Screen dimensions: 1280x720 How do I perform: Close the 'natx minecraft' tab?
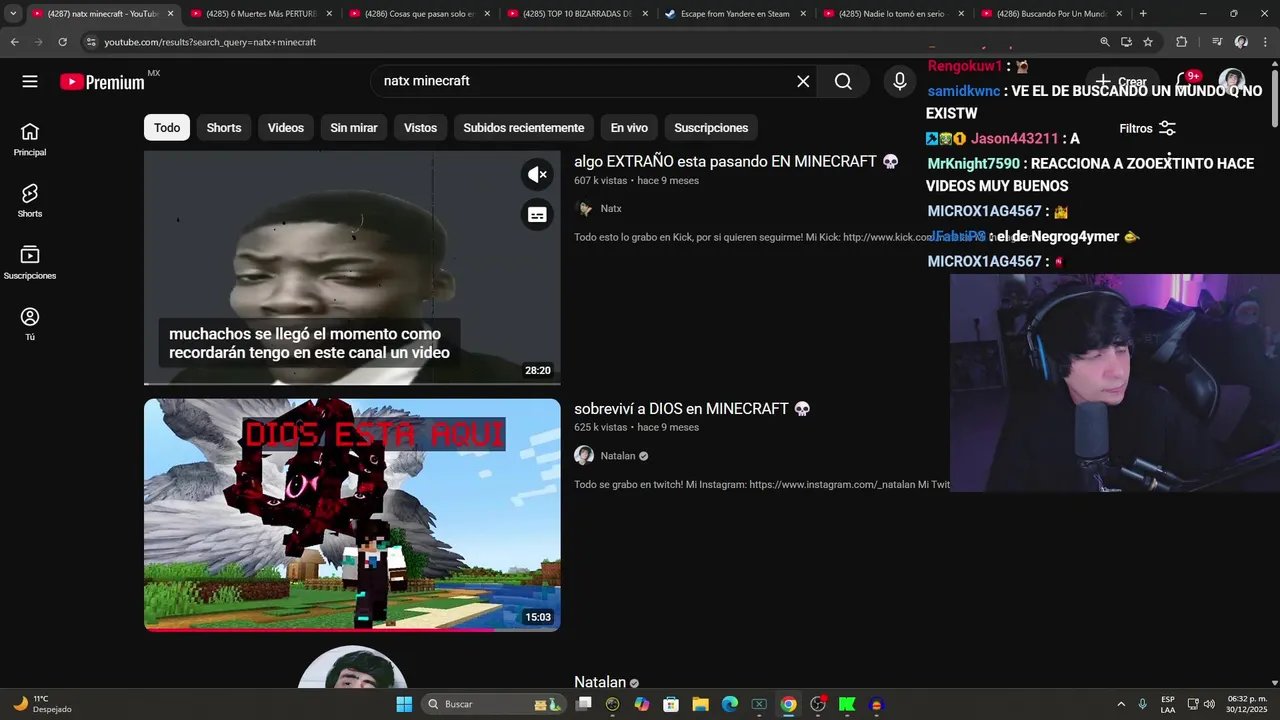170,14
